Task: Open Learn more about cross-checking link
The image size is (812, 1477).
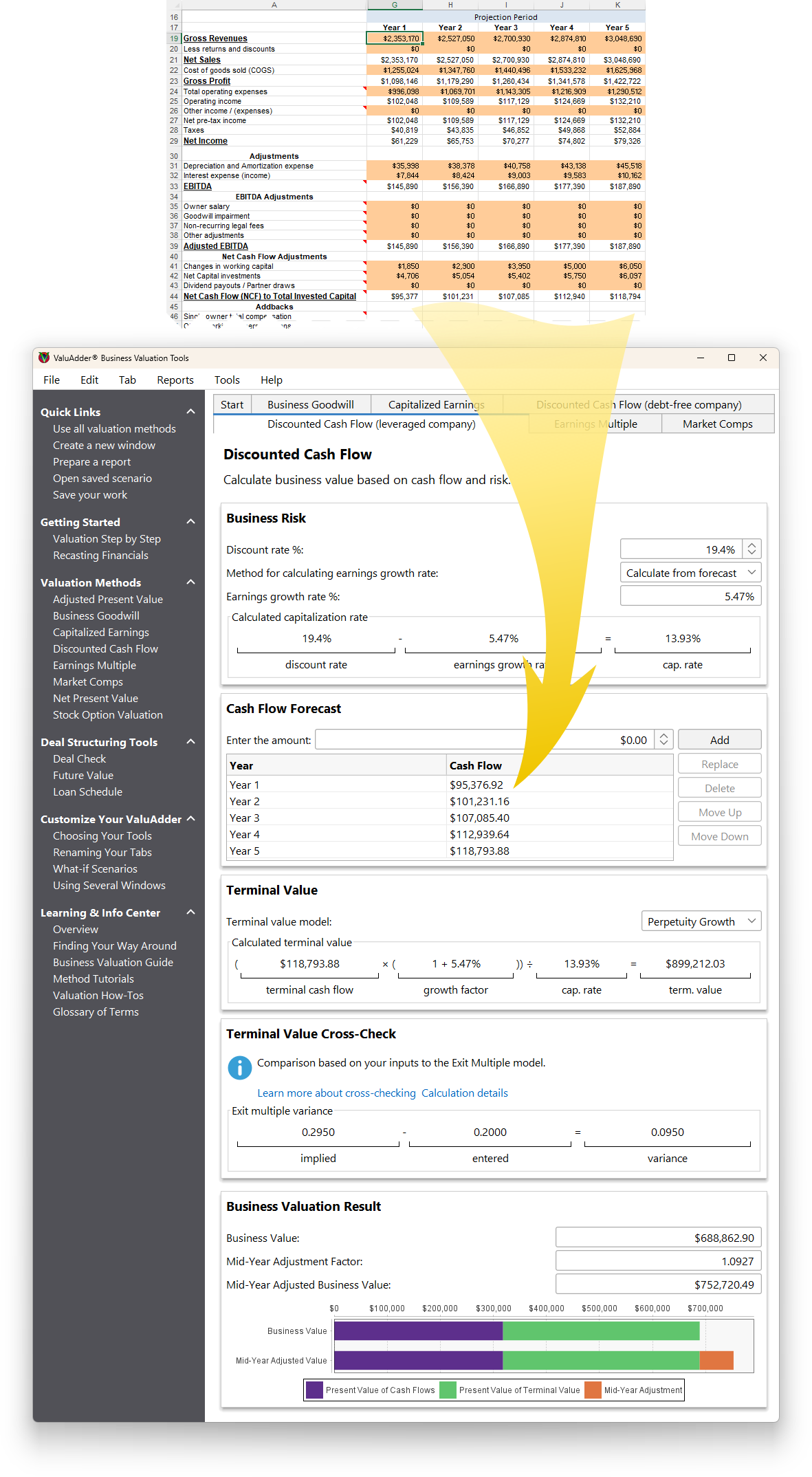Action: [x=336, y=1093]
